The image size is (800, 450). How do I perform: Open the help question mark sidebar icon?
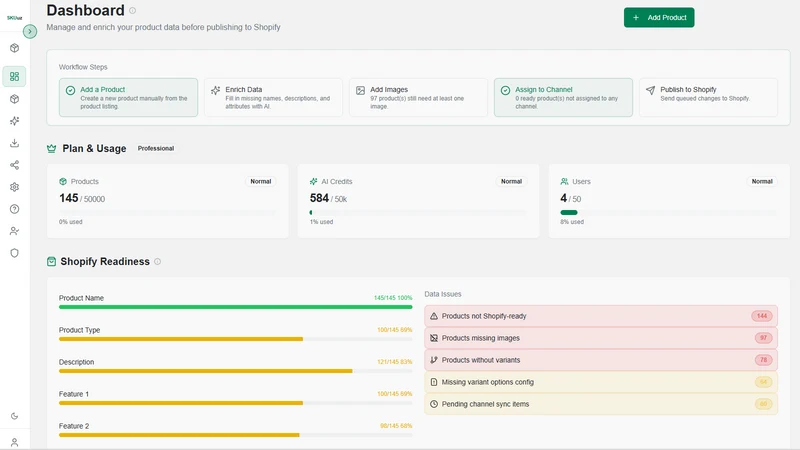click(x=14, y=209)
